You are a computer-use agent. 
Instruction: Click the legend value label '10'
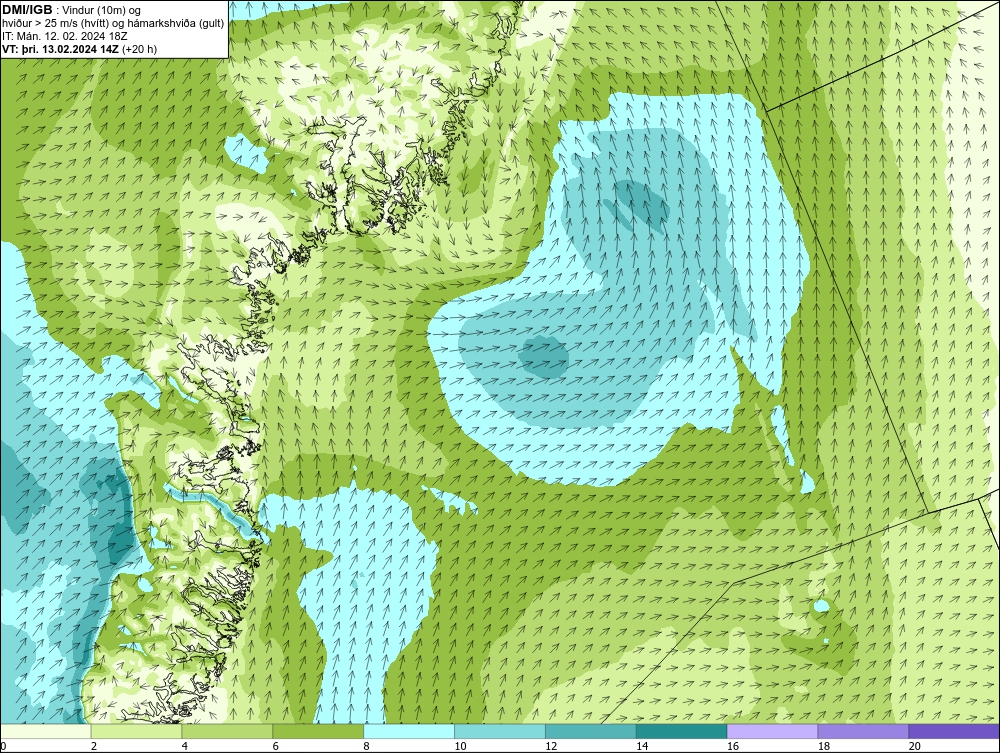click(460, 746)
